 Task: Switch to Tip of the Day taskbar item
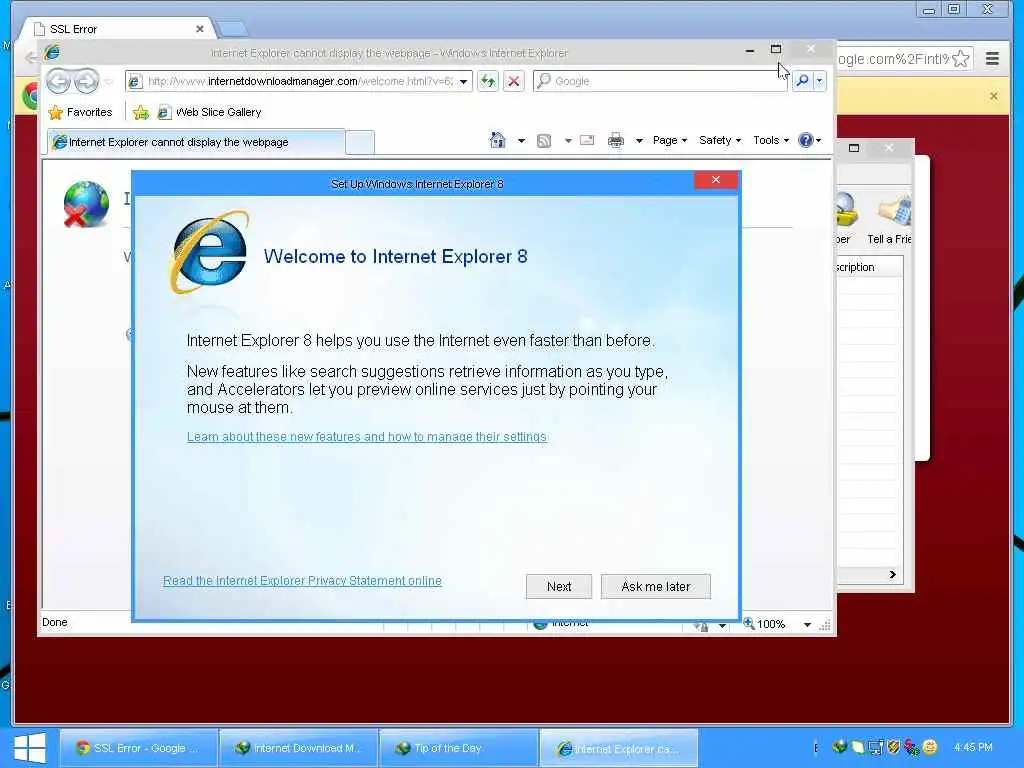pyautogui.click(x=459, y=748)
